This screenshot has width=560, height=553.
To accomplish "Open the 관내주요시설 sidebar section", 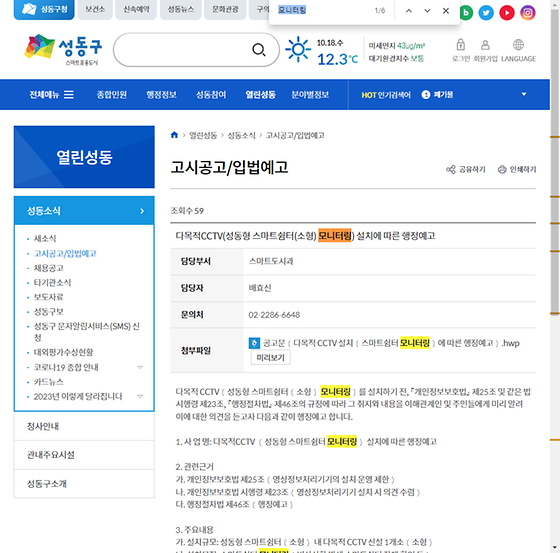I will [x=84, y=455].
